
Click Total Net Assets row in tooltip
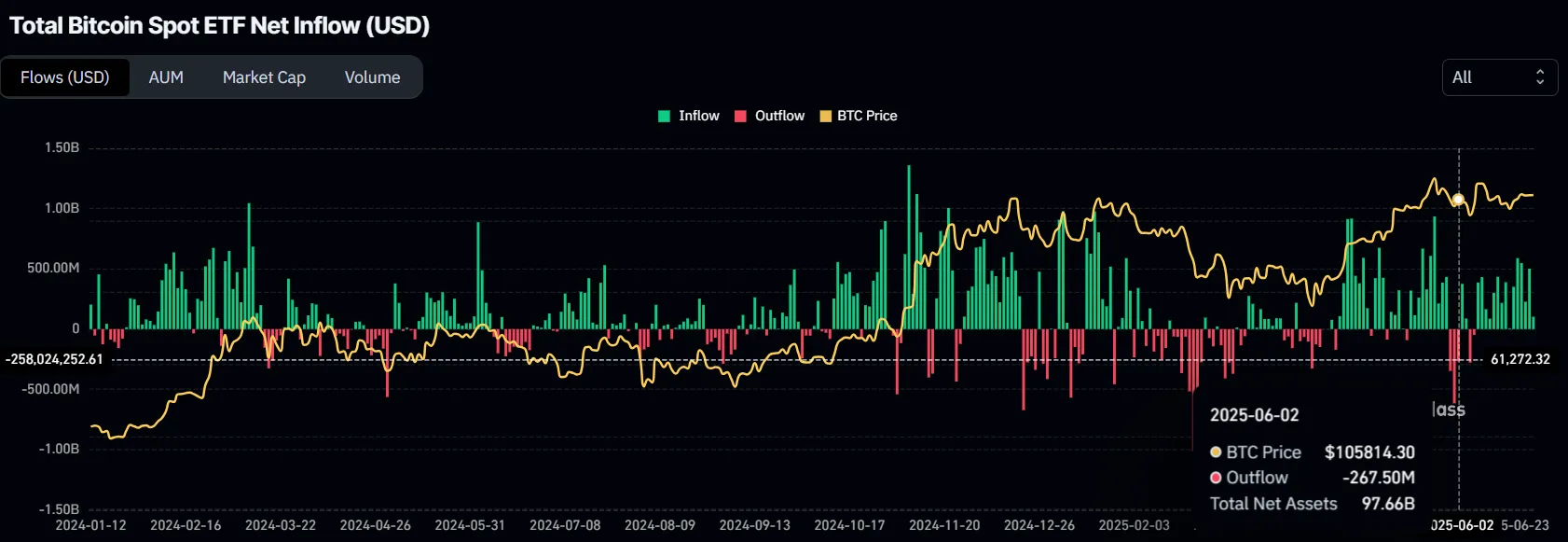click(1273, 504)
